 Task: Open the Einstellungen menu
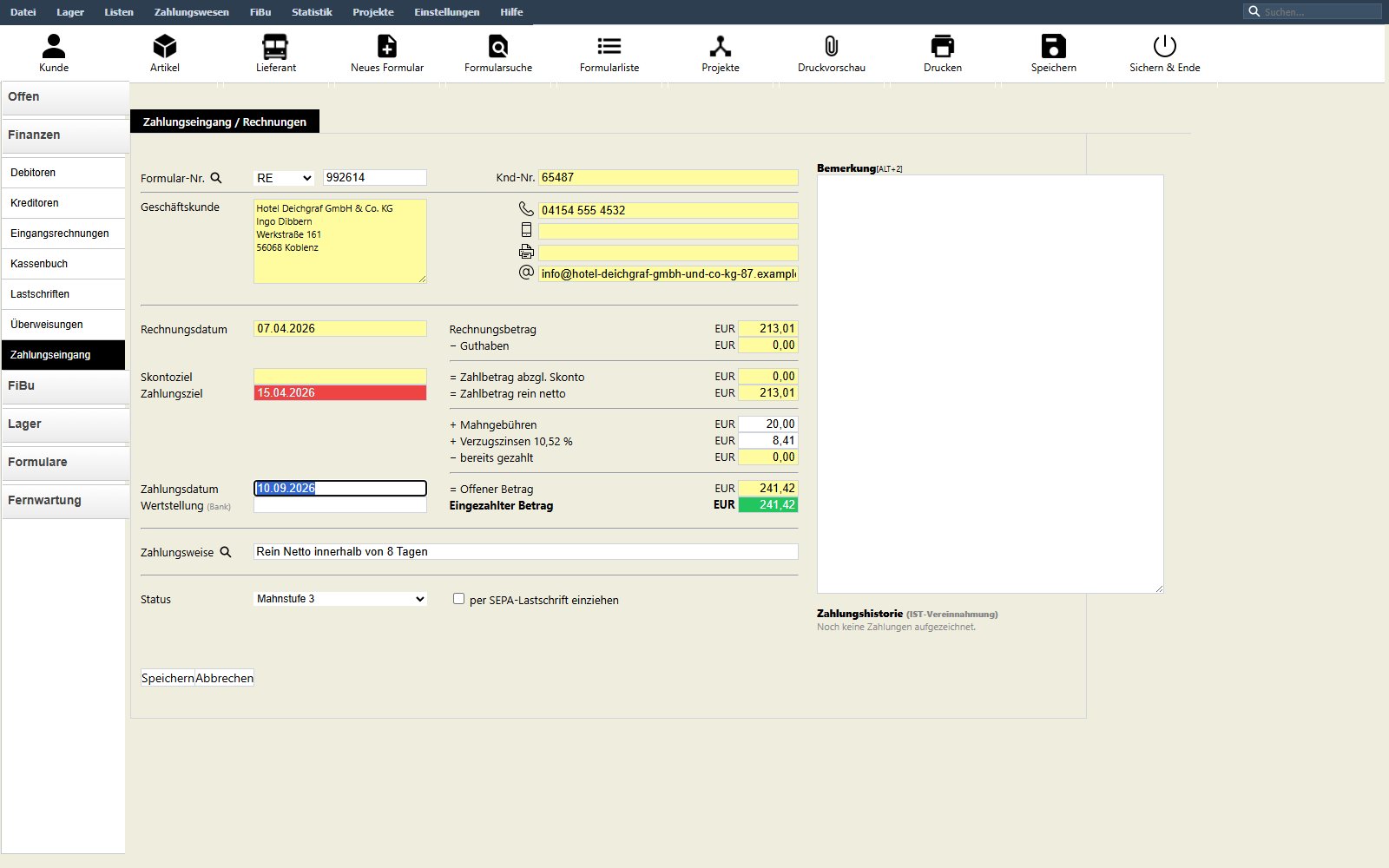(x=447, y=12)
